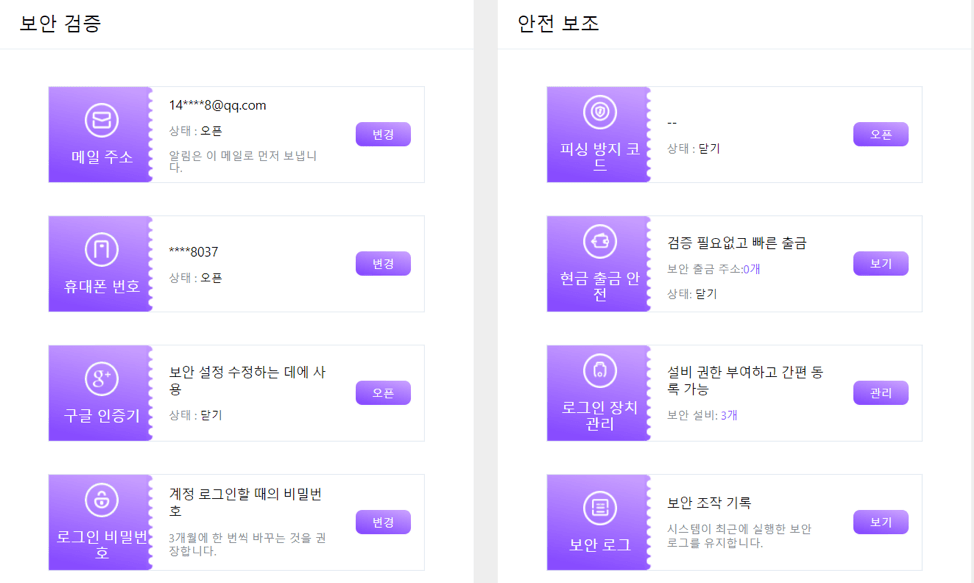This screenshot has height=583, width=974.
Task: Click the email address (메일 주소) icon
Action: (x=101, y=120)
